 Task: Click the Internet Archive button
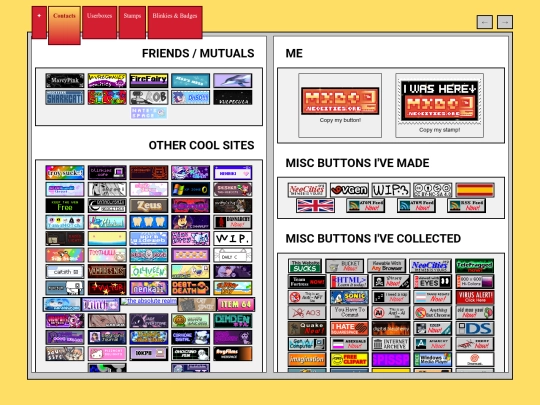(x=391, y=344)
